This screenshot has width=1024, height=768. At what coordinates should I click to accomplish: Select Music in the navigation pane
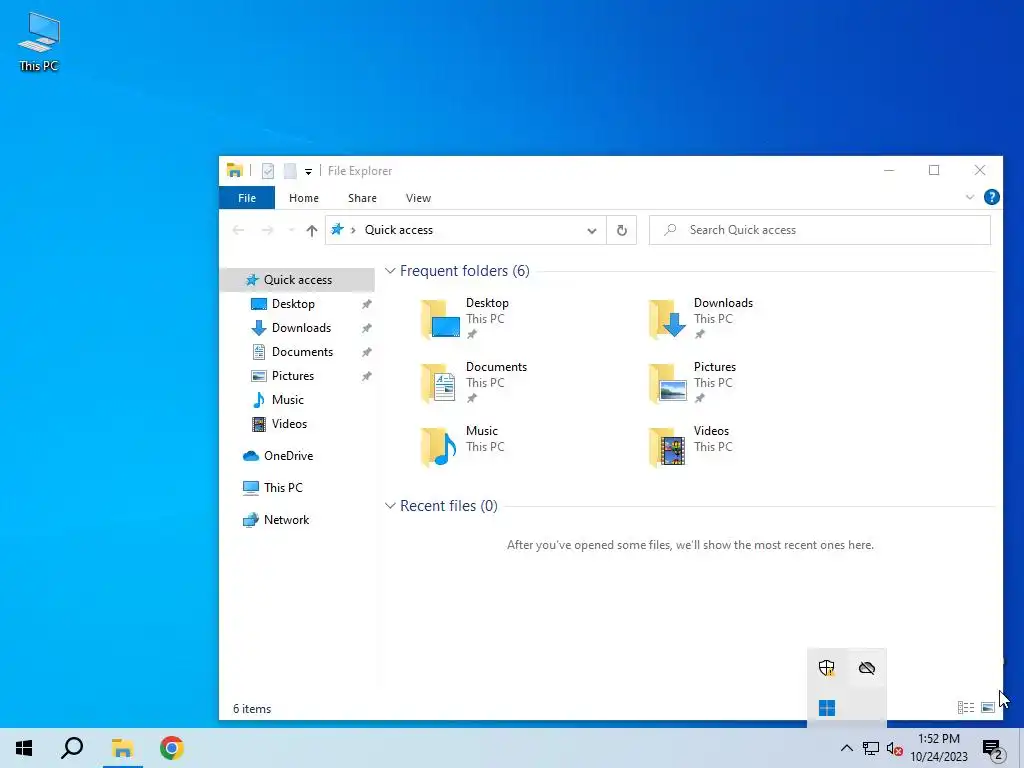click(287, 400)
